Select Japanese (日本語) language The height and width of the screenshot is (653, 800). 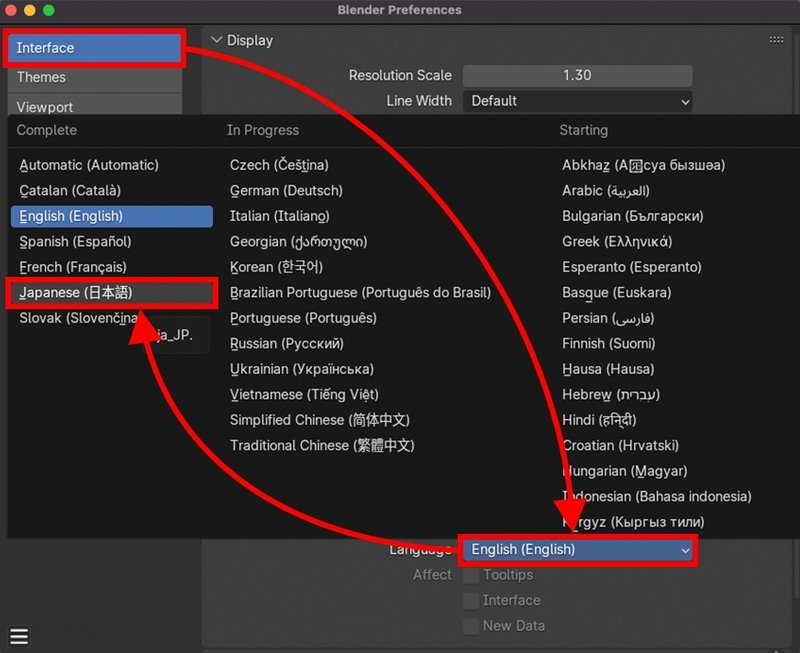pyautogui.click(x=112, y=293)
